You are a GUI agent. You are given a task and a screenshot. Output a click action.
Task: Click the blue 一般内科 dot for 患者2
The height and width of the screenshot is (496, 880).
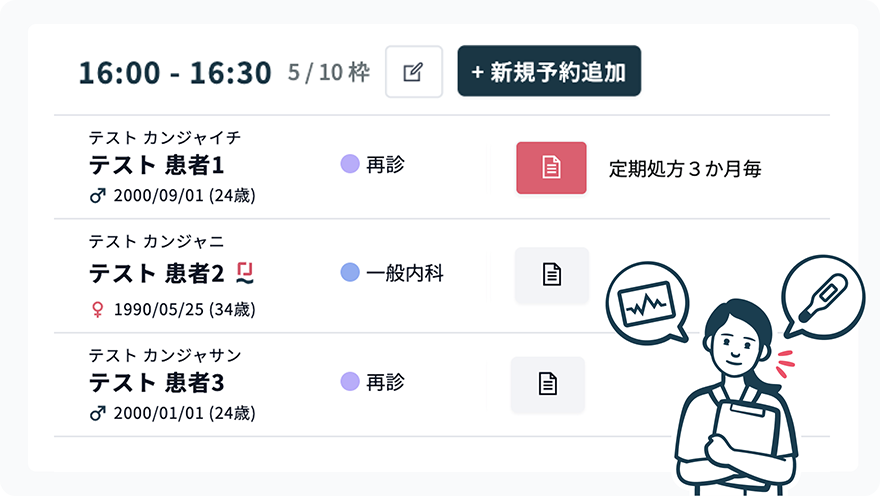pyautogui.click(x=350, y=272)
